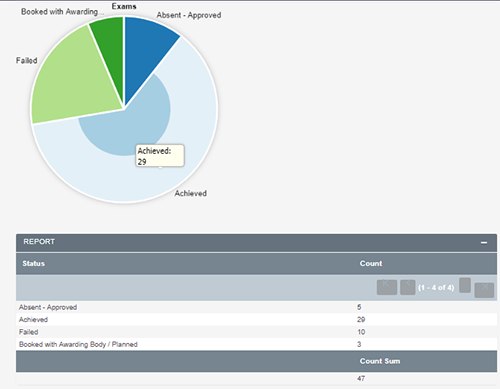Click the Failed chart label
Viewport: 500px width, 389px height.
click(x=27, y=61)
